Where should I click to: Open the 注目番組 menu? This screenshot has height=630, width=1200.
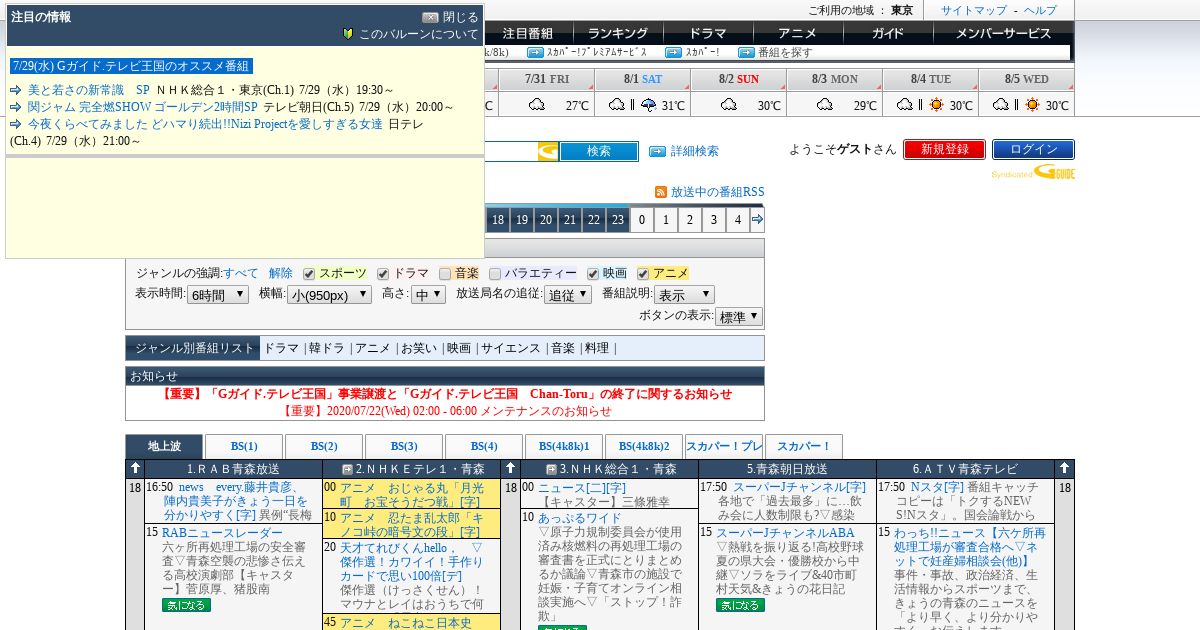coord(528,33)
